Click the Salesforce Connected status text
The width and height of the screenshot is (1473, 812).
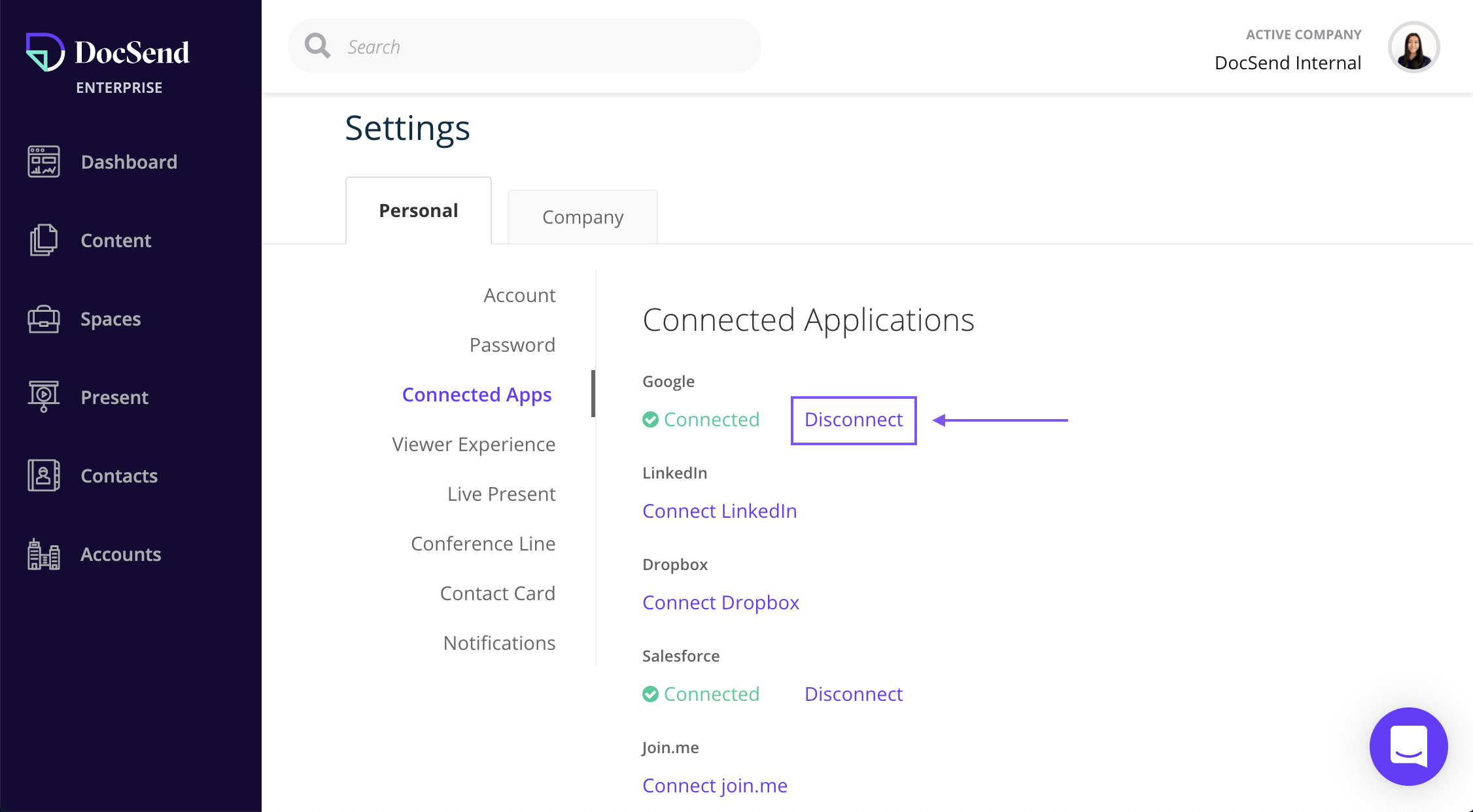coord(712,694)
